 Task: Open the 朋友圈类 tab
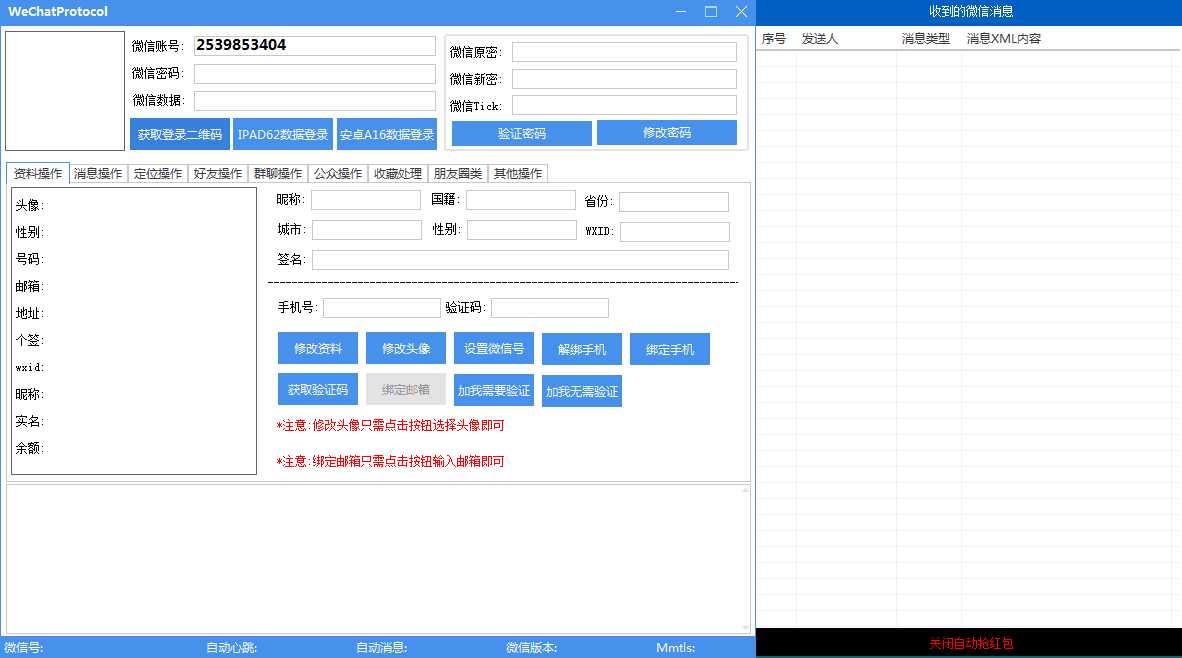click(x=458, y=173)
